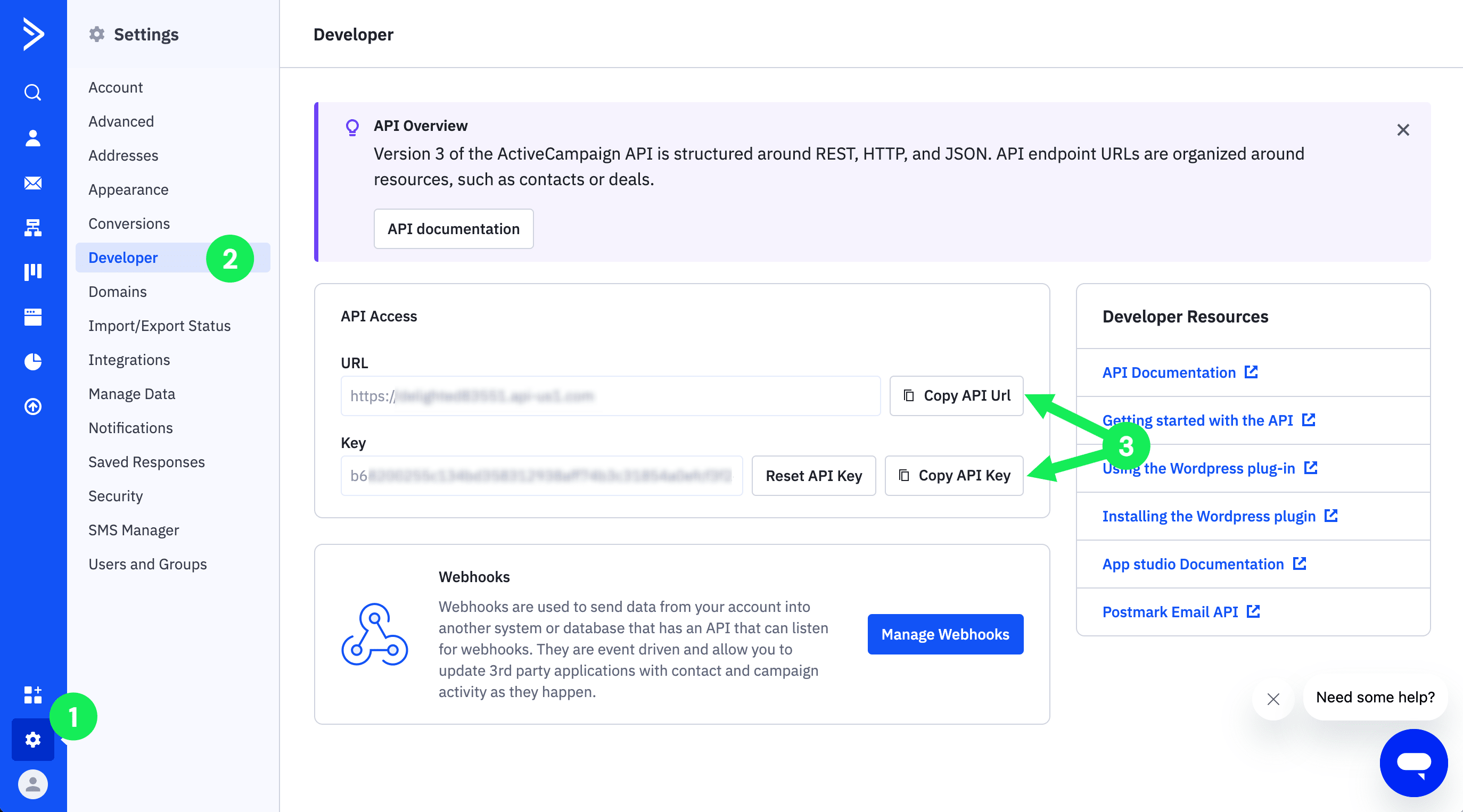This screenshot has height=812, width=1463.
Task: Click the upgrade arrow circle icon
Action: click(33, 407)
